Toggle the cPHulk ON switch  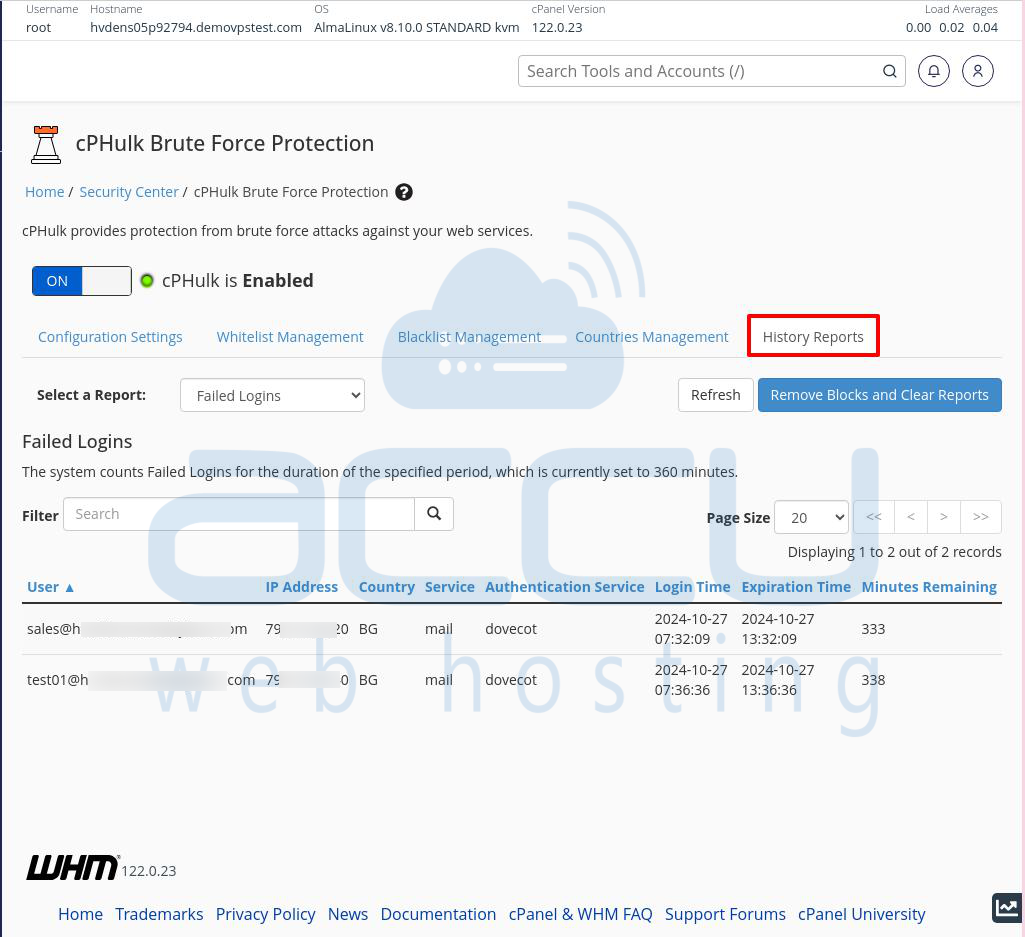click(82, 281)
